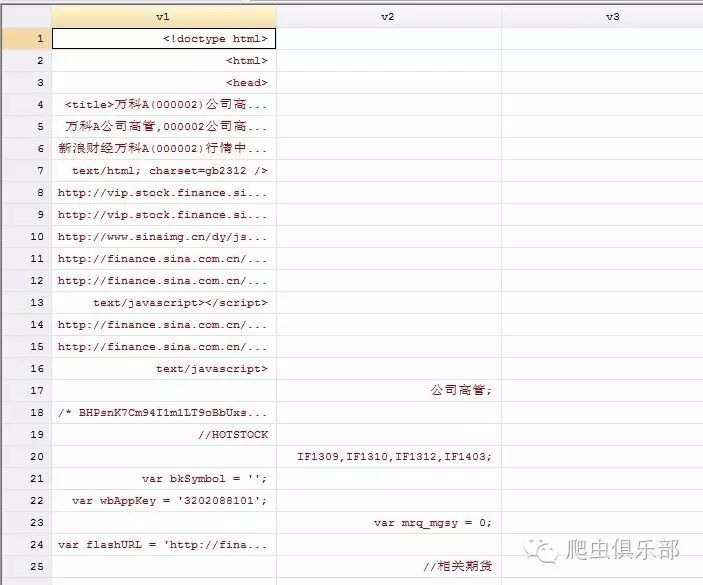Select text/javascript></script> cell in row 13
Image resolution: width=703 pixels, height=585 pixels.
pyautogui.click(x=164, y=302)
